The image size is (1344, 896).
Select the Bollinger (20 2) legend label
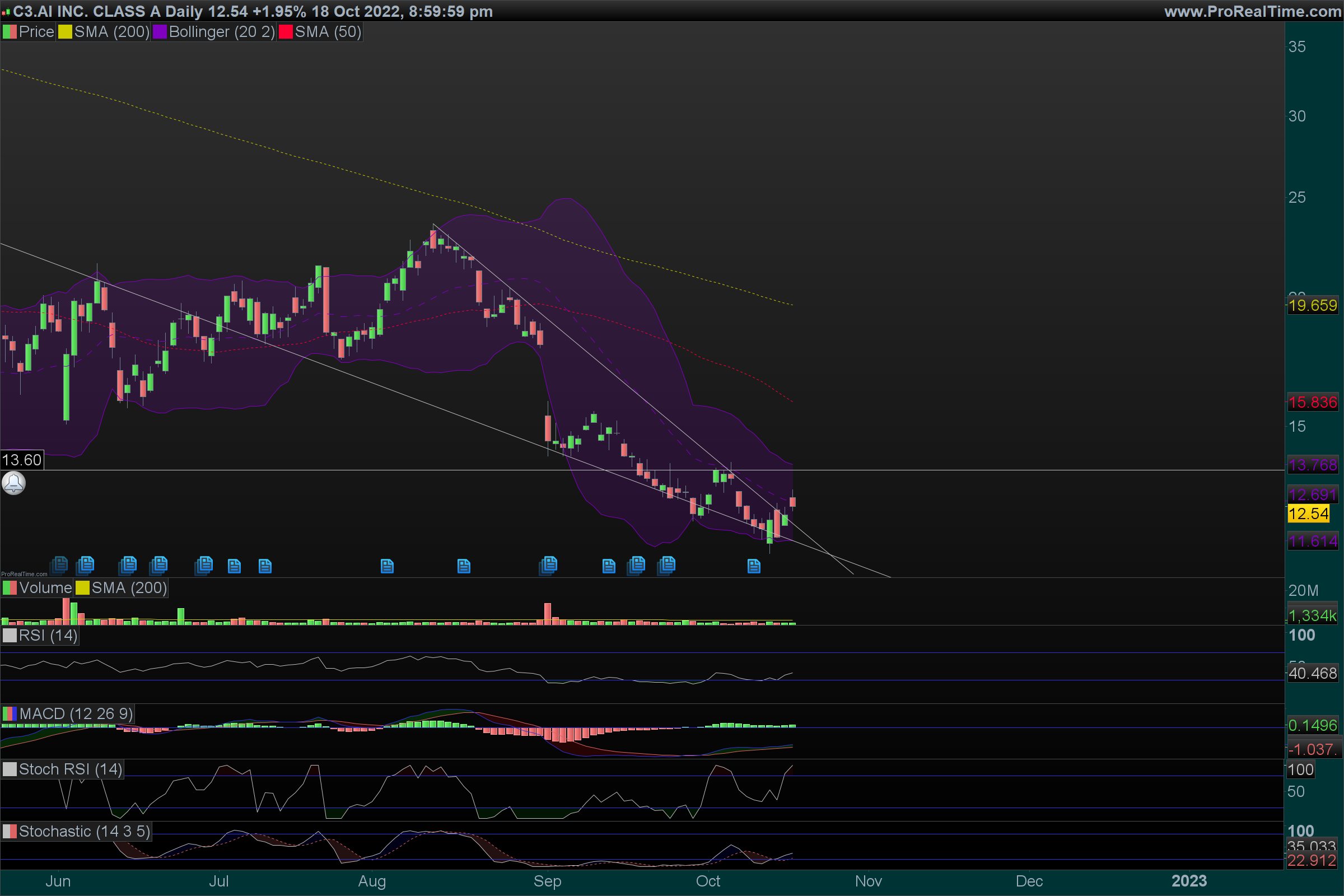click(222, 32)
